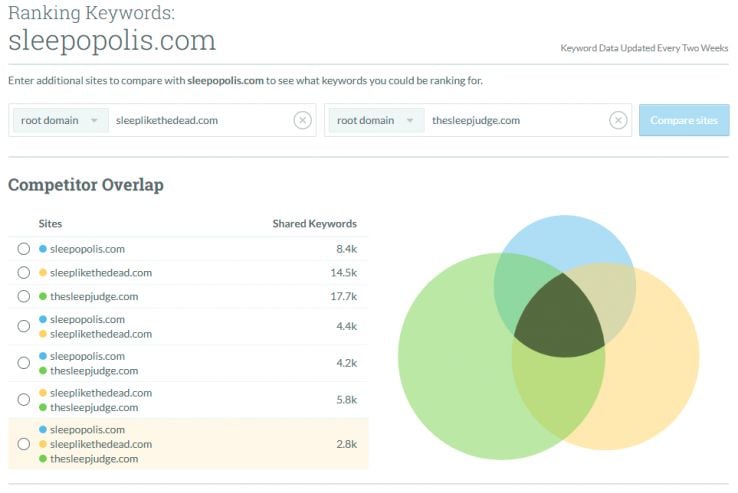
Task: Select the three-site overlap radio button
Action: (x=24, y=444)
